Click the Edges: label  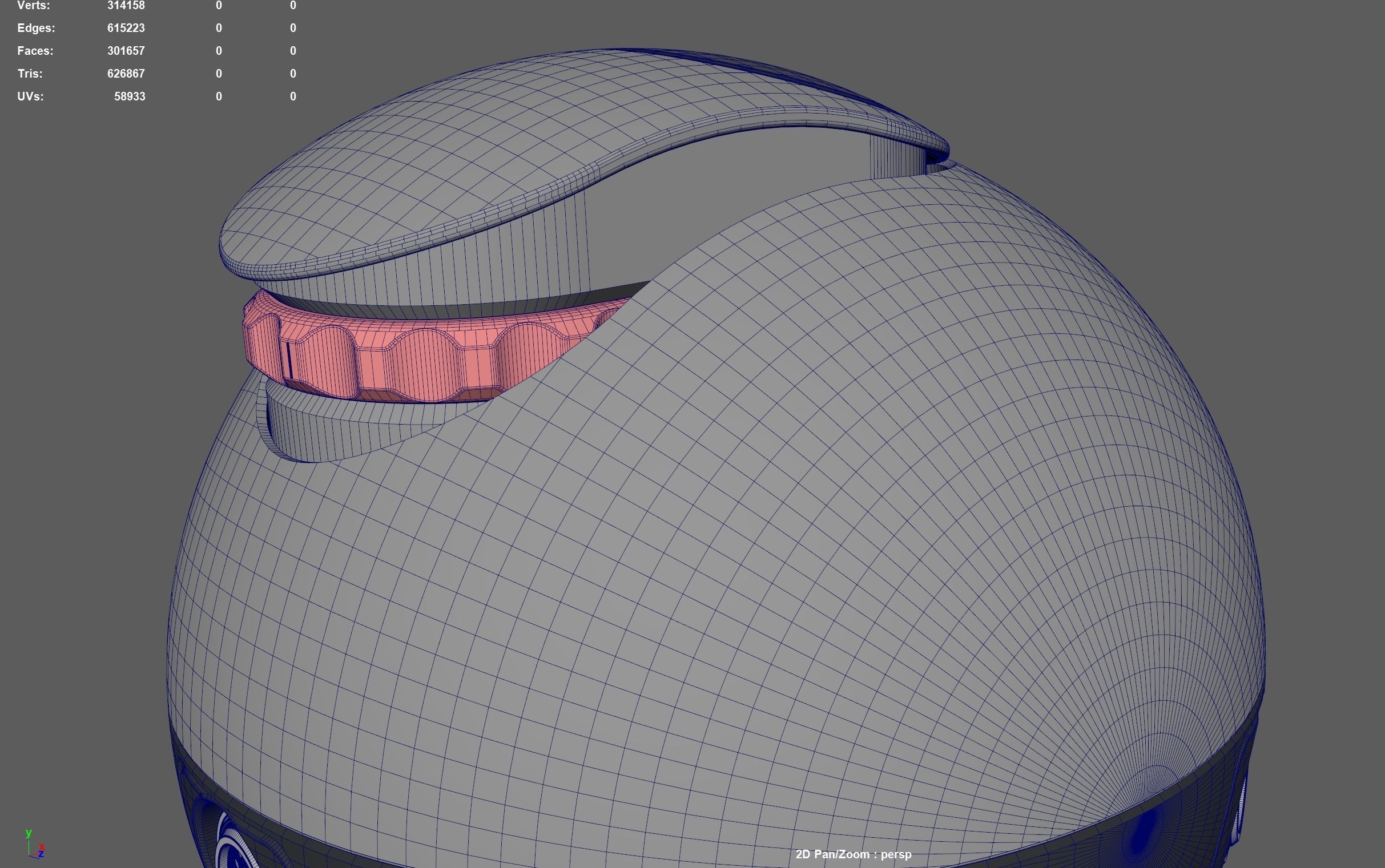(x=36, y=28)
